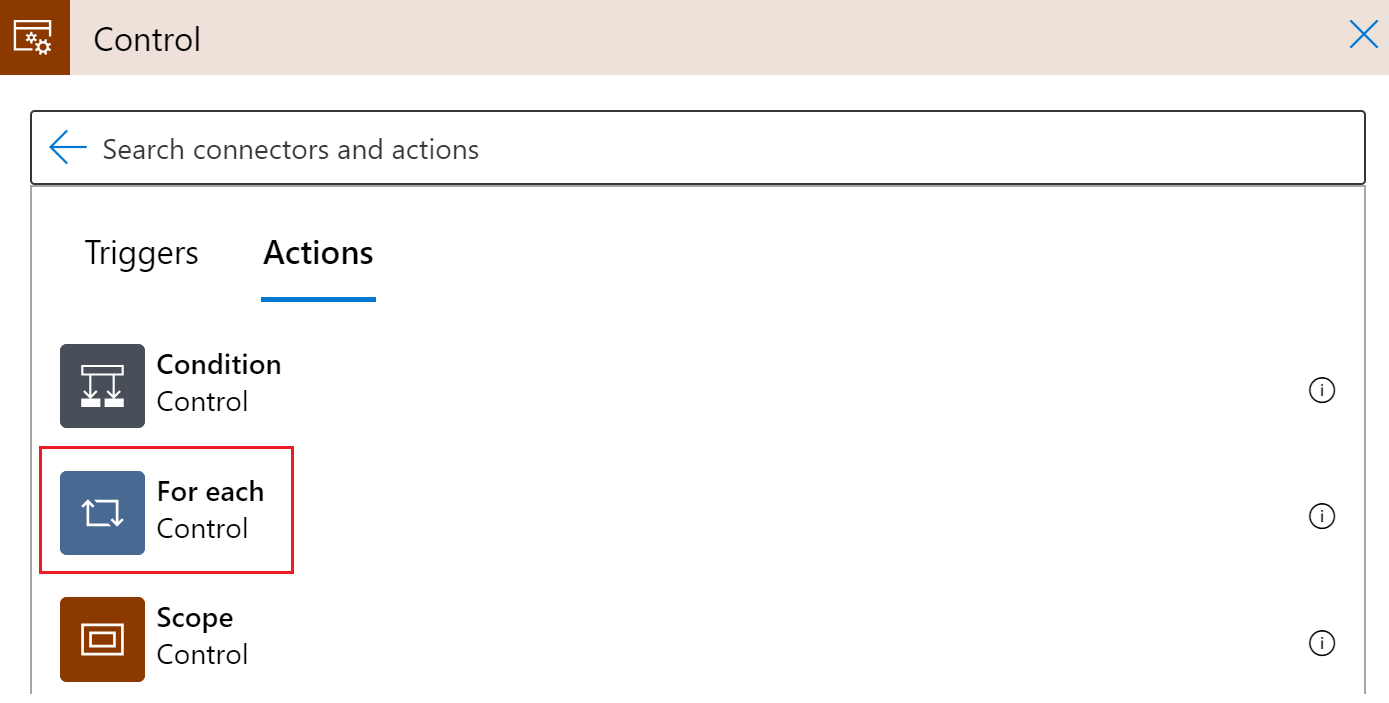The width and height of the screenshot is (1389, 703).
Task: Add the For each action by its label
Action: click(x=210, y=492)
